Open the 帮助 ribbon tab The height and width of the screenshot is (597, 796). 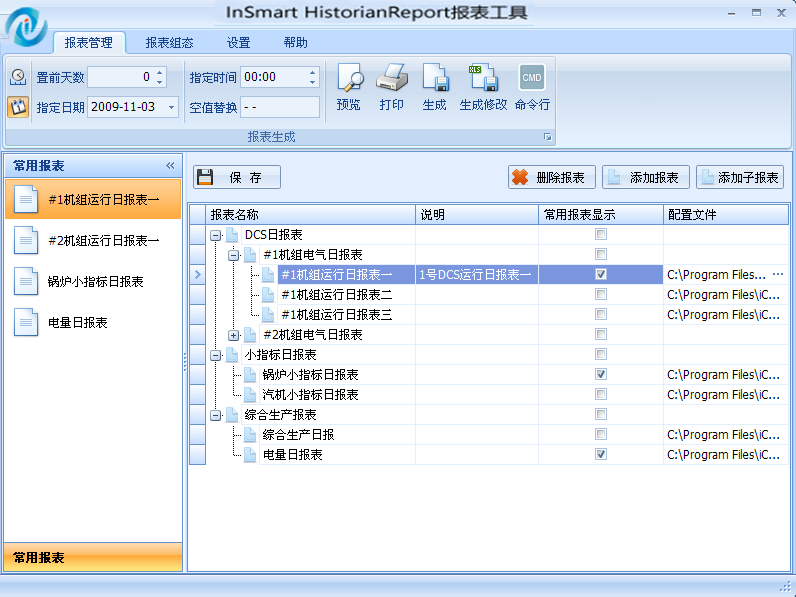(295, 43)
